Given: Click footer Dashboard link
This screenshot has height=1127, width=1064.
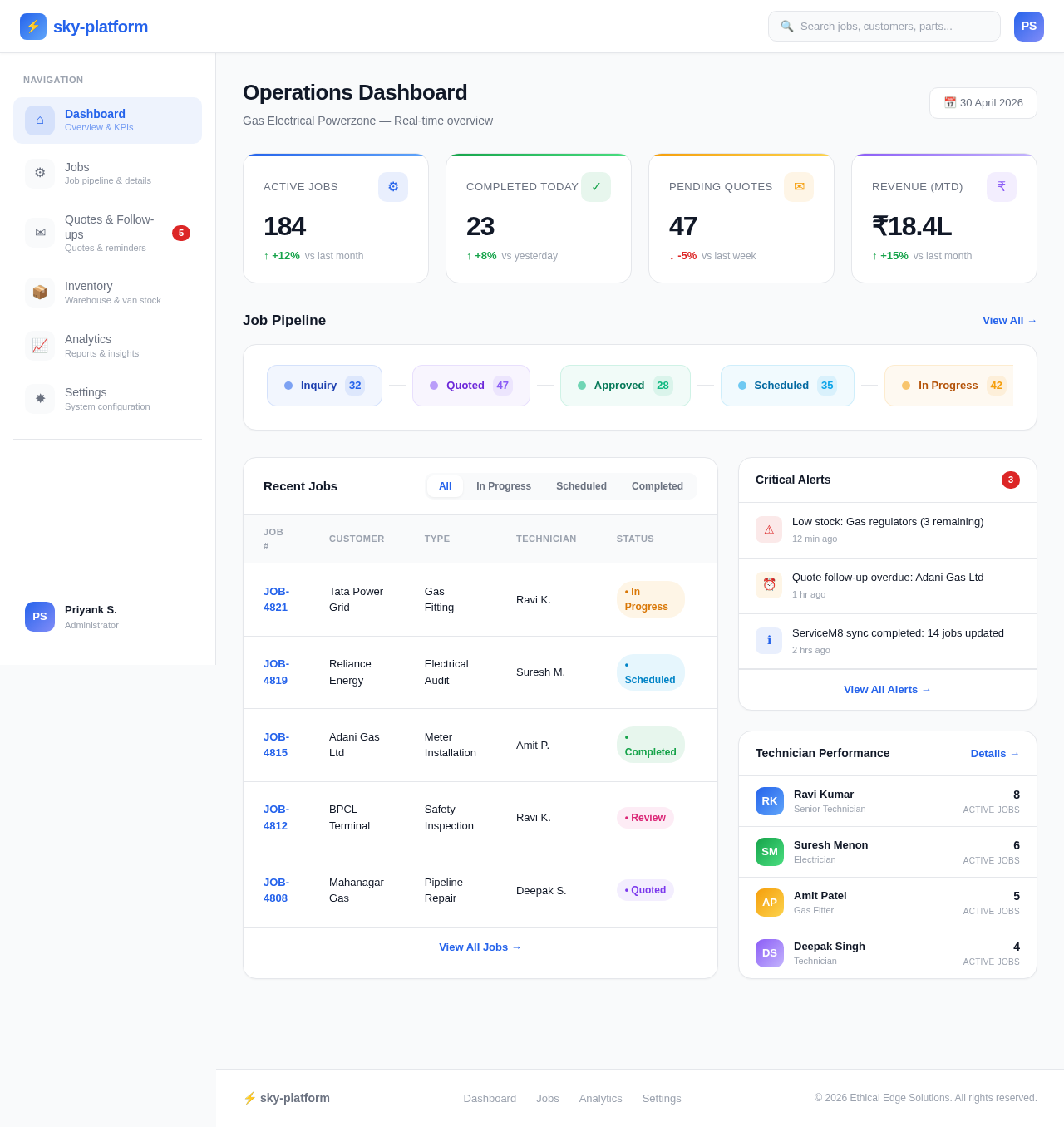Looking at the screenshot, I should [x=490, y=1099].
